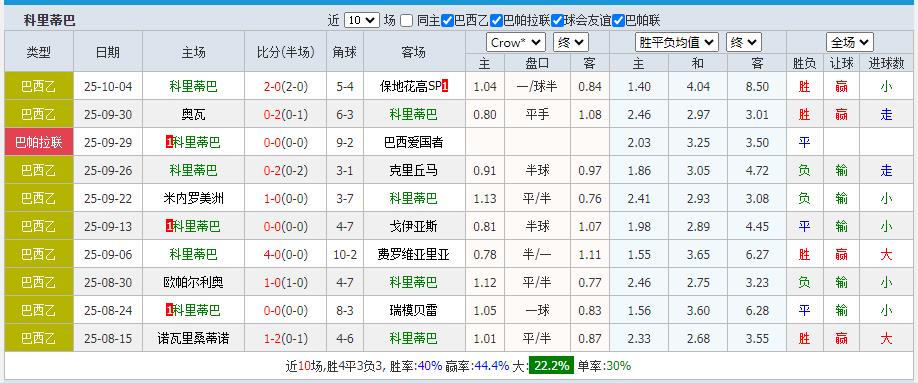Select the 负 result on 25-08-30
This screenshot has width=918, height=383.
(804, 282)
